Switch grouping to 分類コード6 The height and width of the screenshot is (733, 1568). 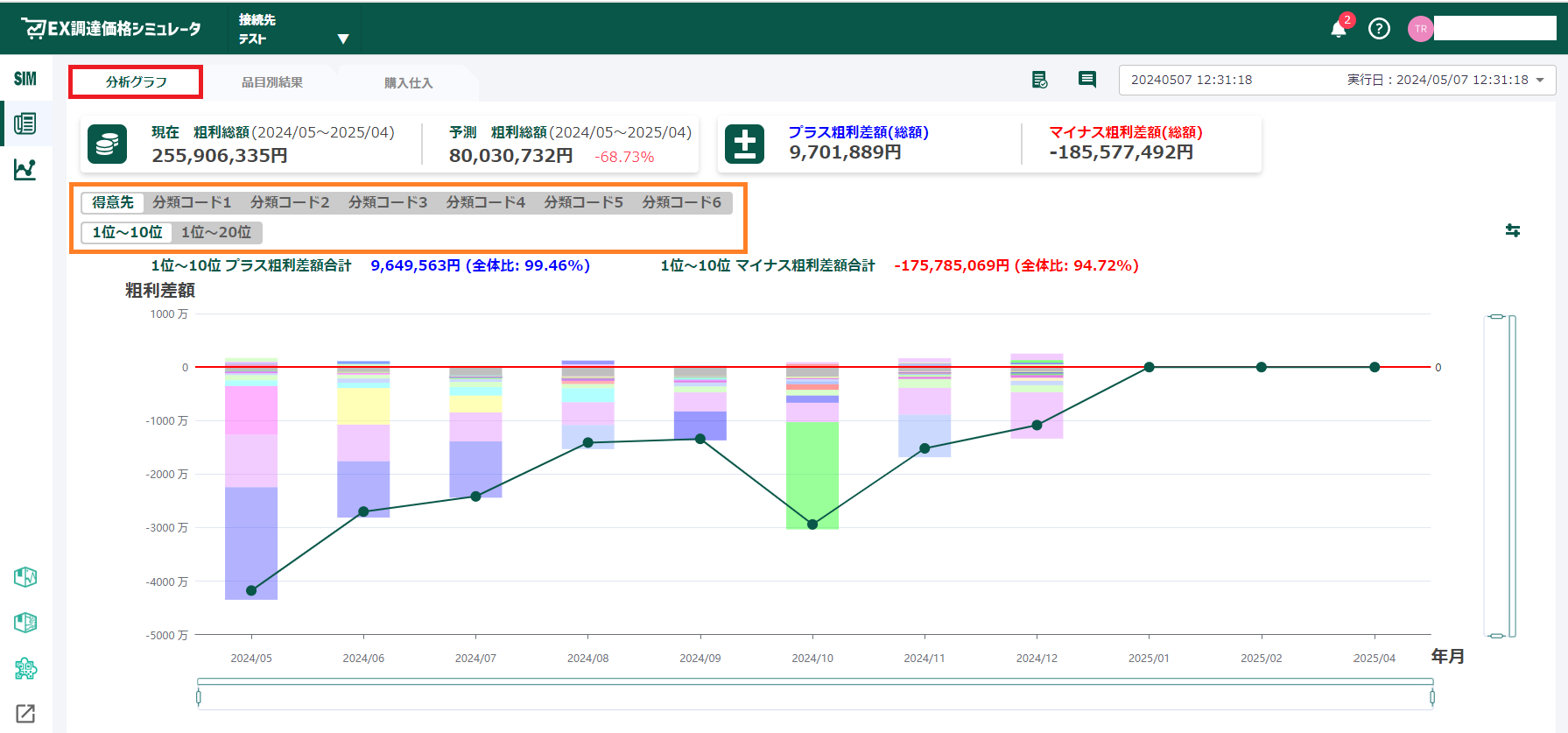[681, 202]
